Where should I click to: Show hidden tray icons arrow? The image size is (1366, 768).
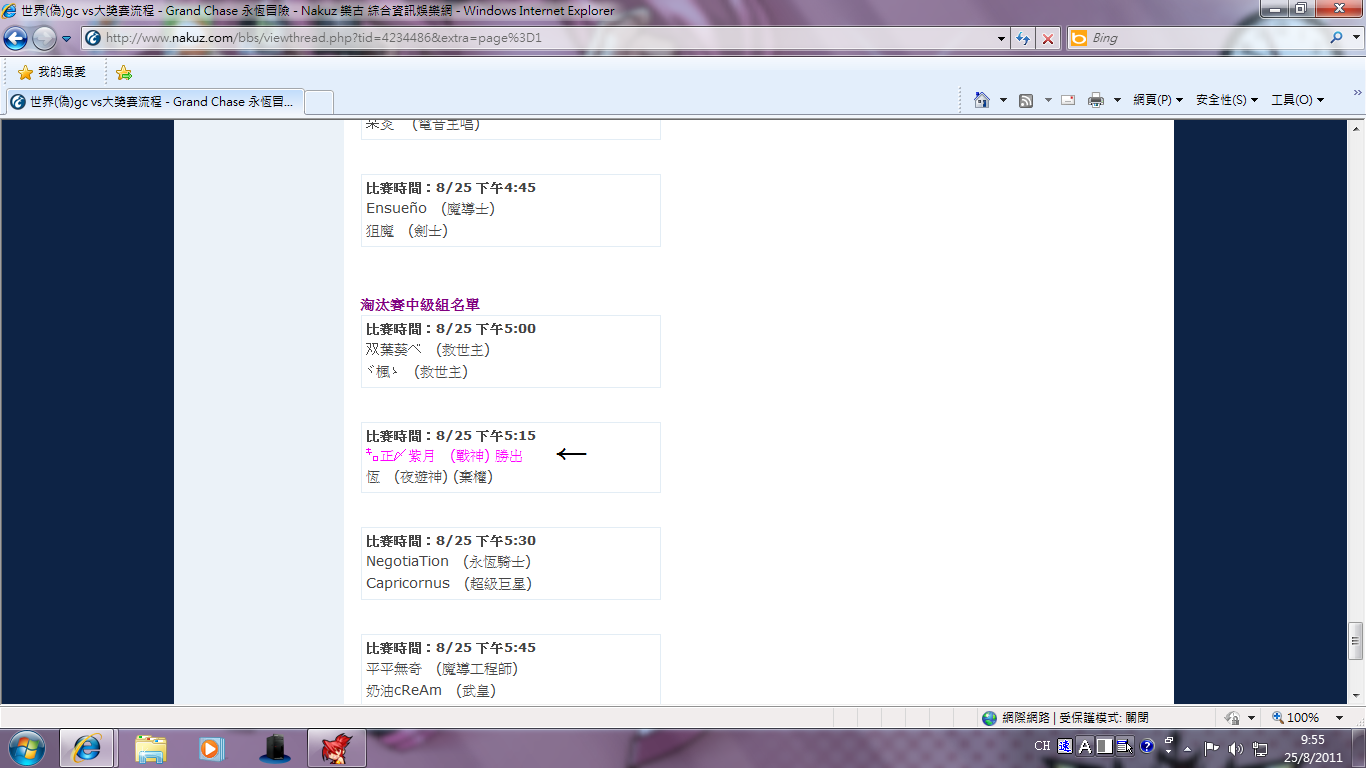1187,748
